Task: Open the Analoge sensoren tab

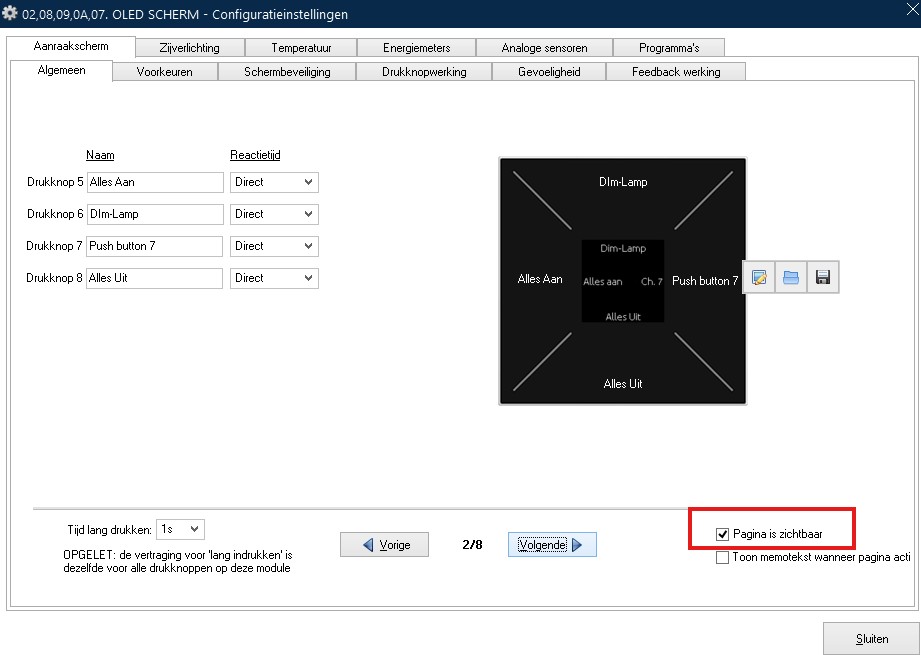Action: click(x=544, y=48)
